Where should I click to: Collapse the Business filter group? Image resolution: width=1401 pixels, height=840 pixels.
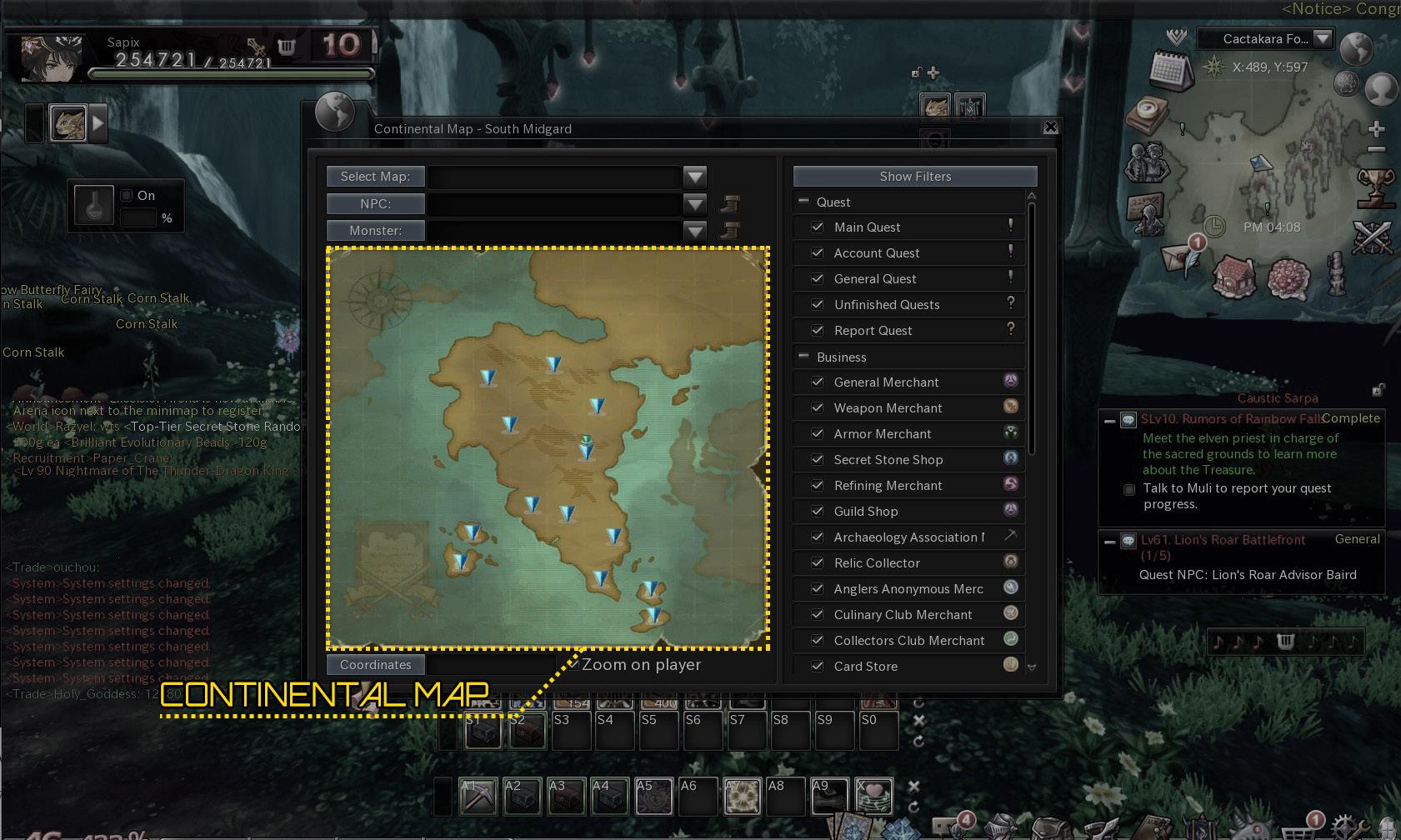[x=803, y=356]
